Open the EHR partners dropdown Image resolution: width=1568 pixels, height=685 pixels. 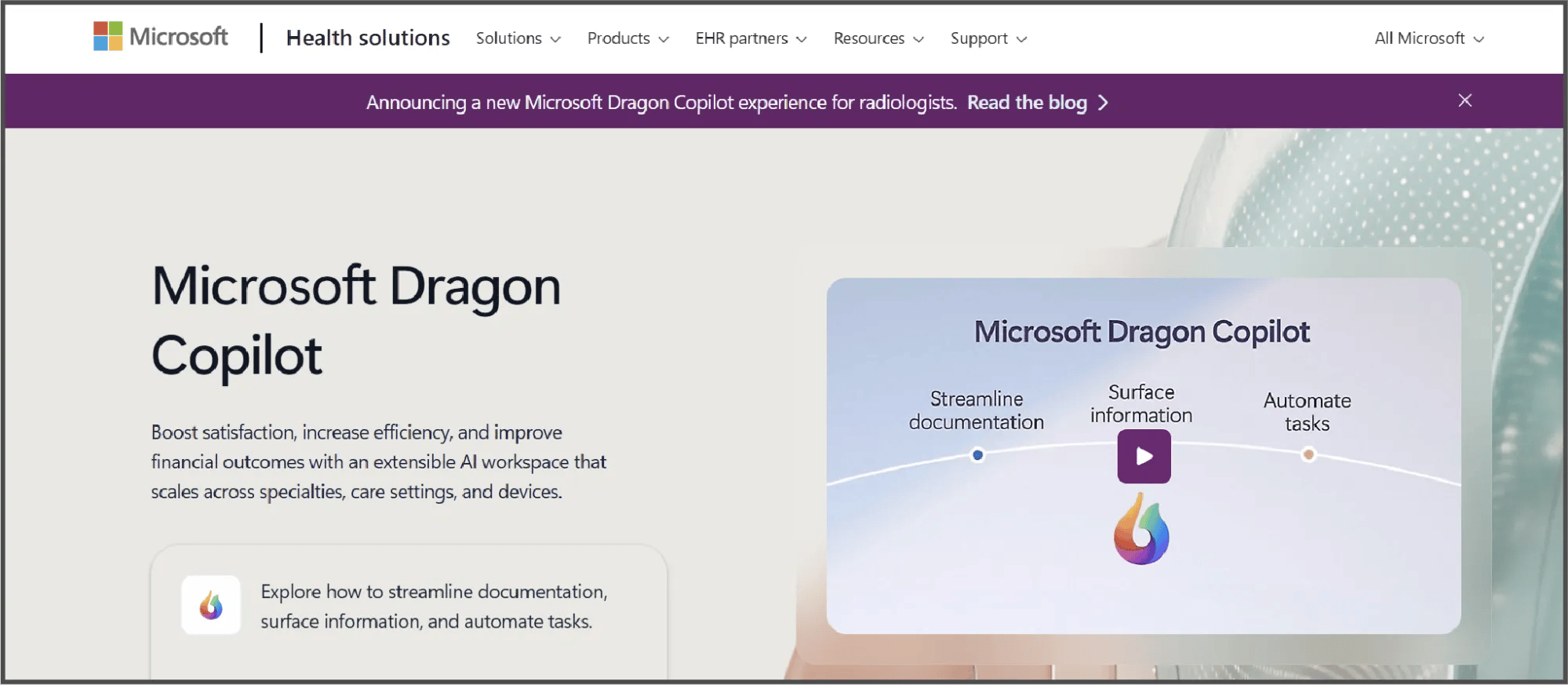(751, 38)
